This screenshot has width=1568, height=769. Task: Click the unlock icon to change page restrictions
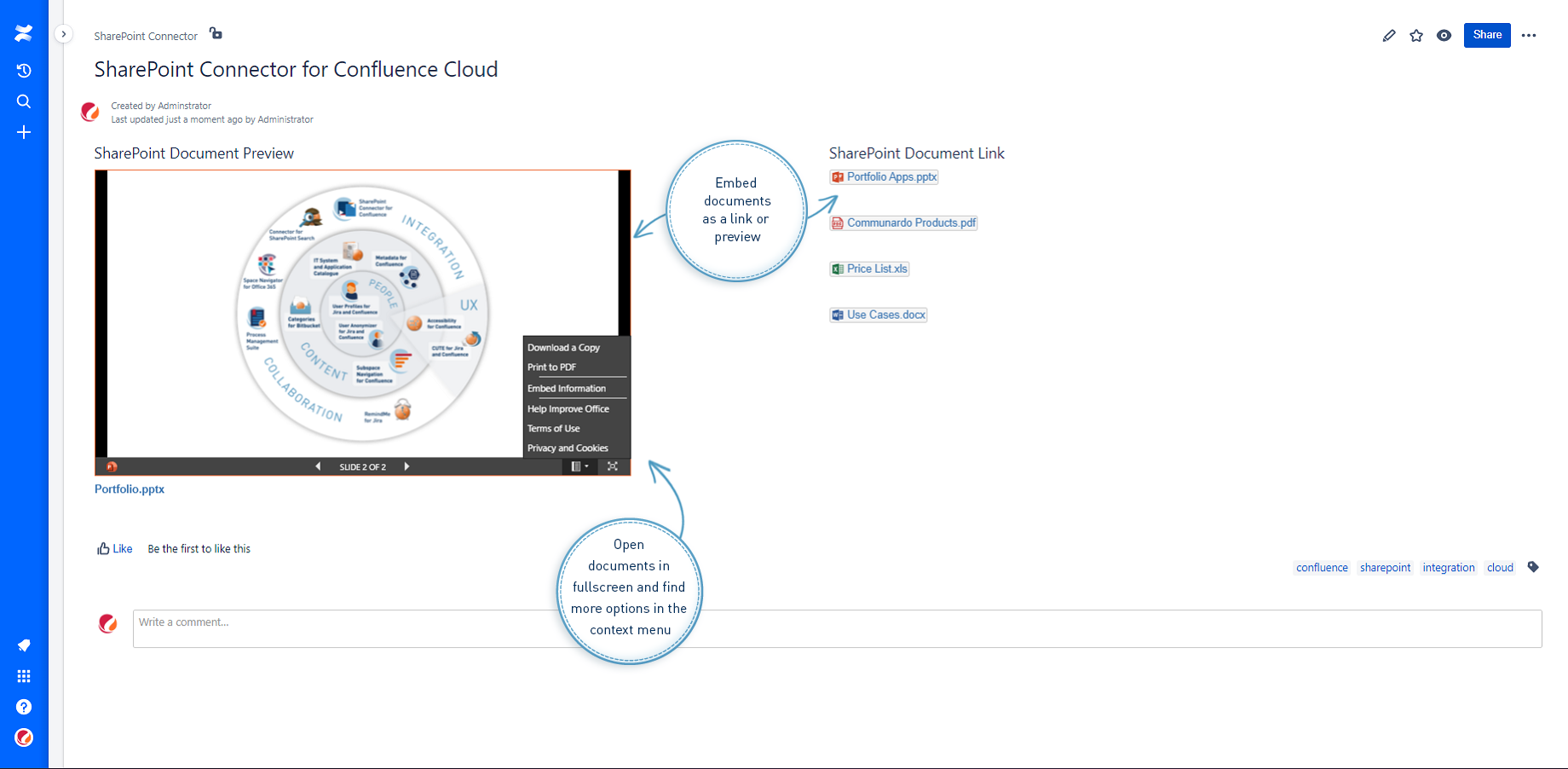point(215,33)
